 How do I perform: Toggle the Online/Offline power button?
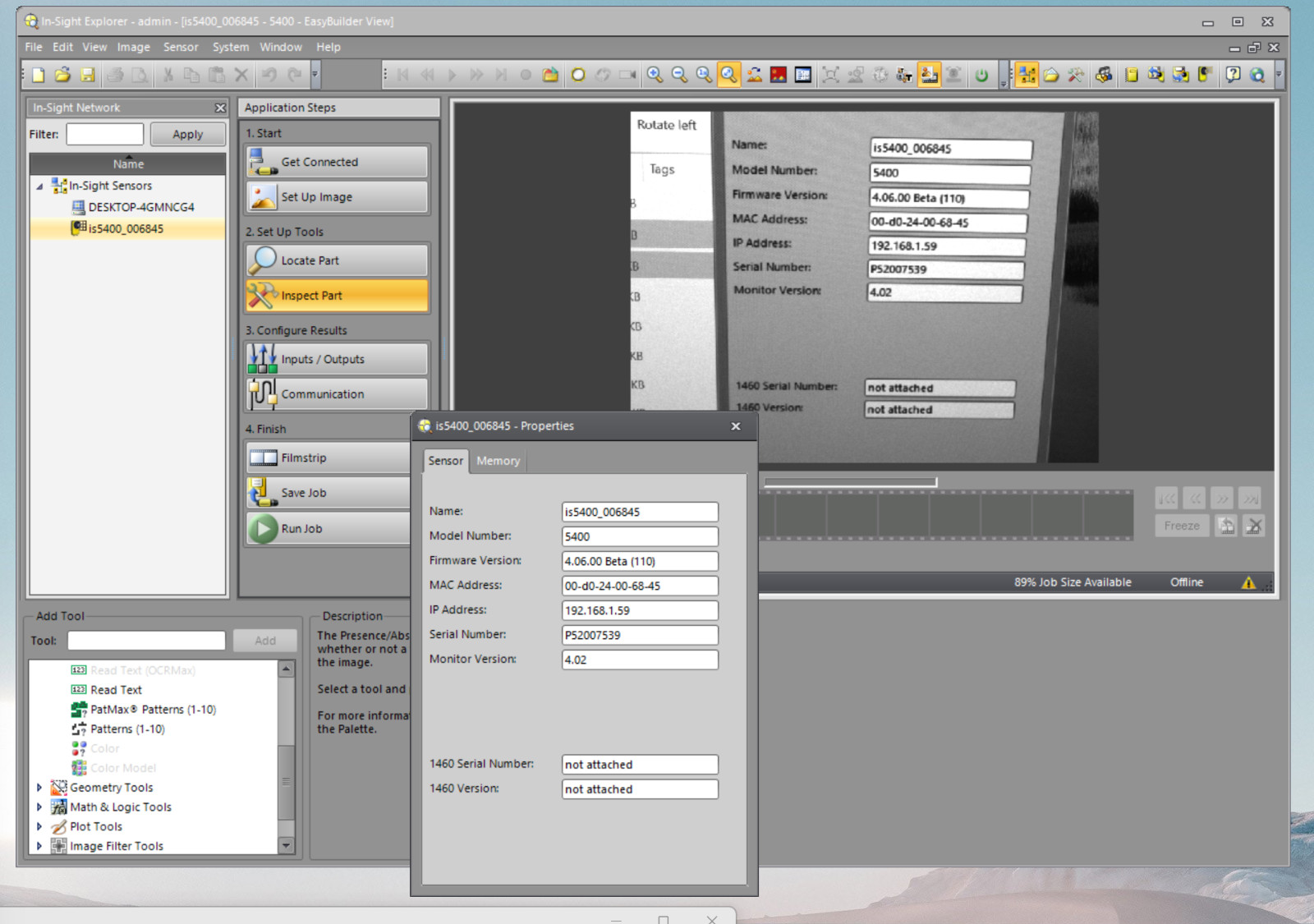981,76
